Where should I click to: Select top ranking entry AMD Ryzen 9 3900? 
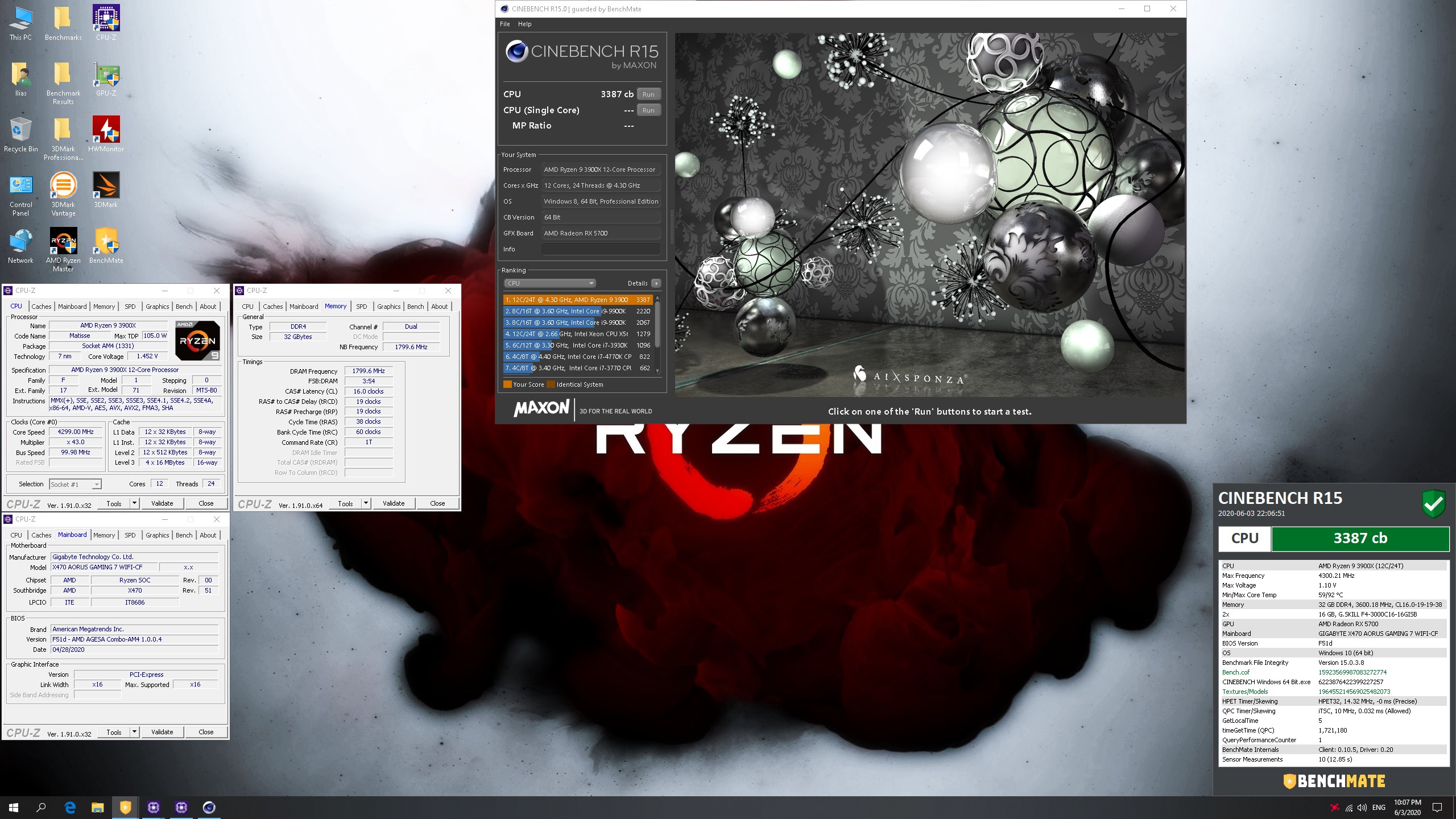577,300
